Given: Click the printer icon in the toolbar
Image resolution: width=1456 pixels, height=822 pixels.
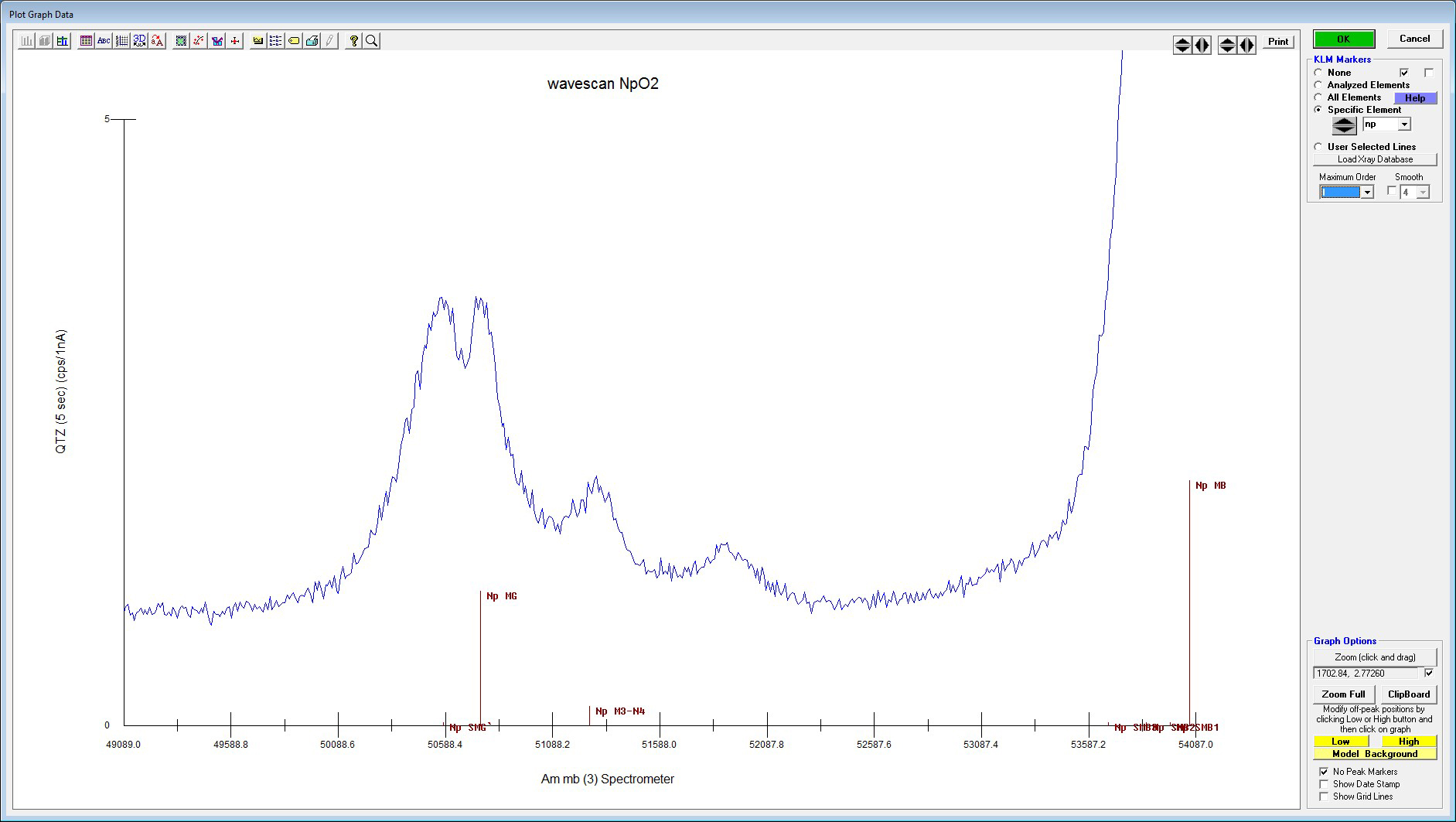Looking at the screenshot, I should point(312,41).
